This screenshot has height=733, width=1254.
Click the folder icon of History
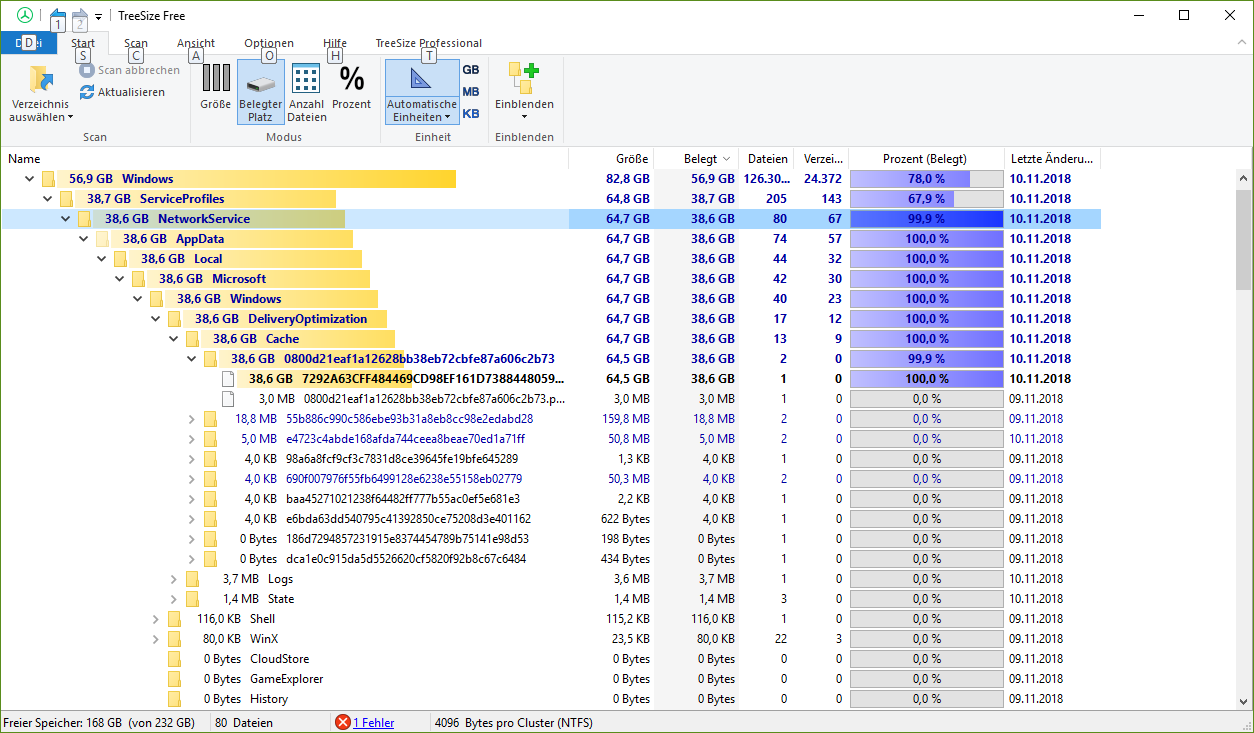pos(174,699)
